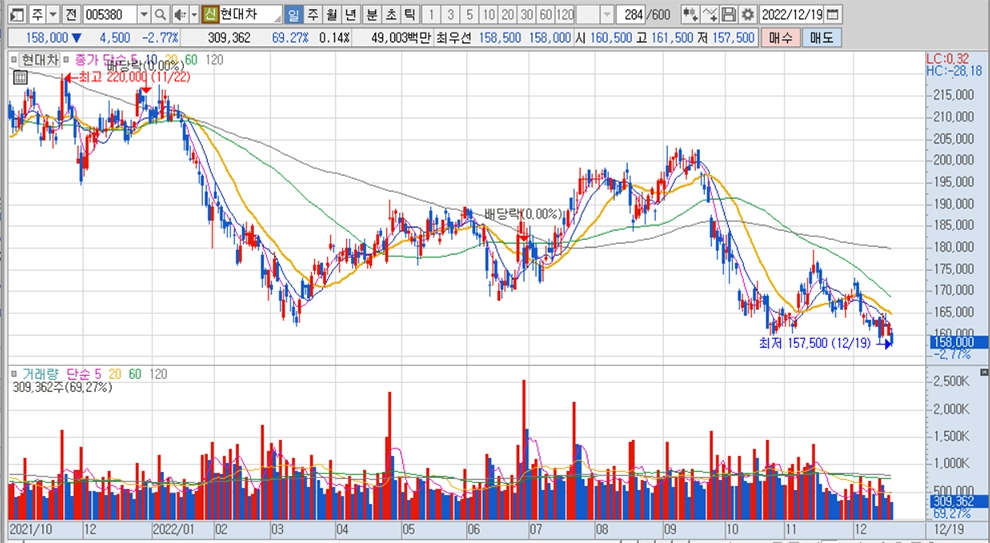Toggle the 현대차 price series square marker
This screenshot has height=543, width=990.
coord(15,61)
